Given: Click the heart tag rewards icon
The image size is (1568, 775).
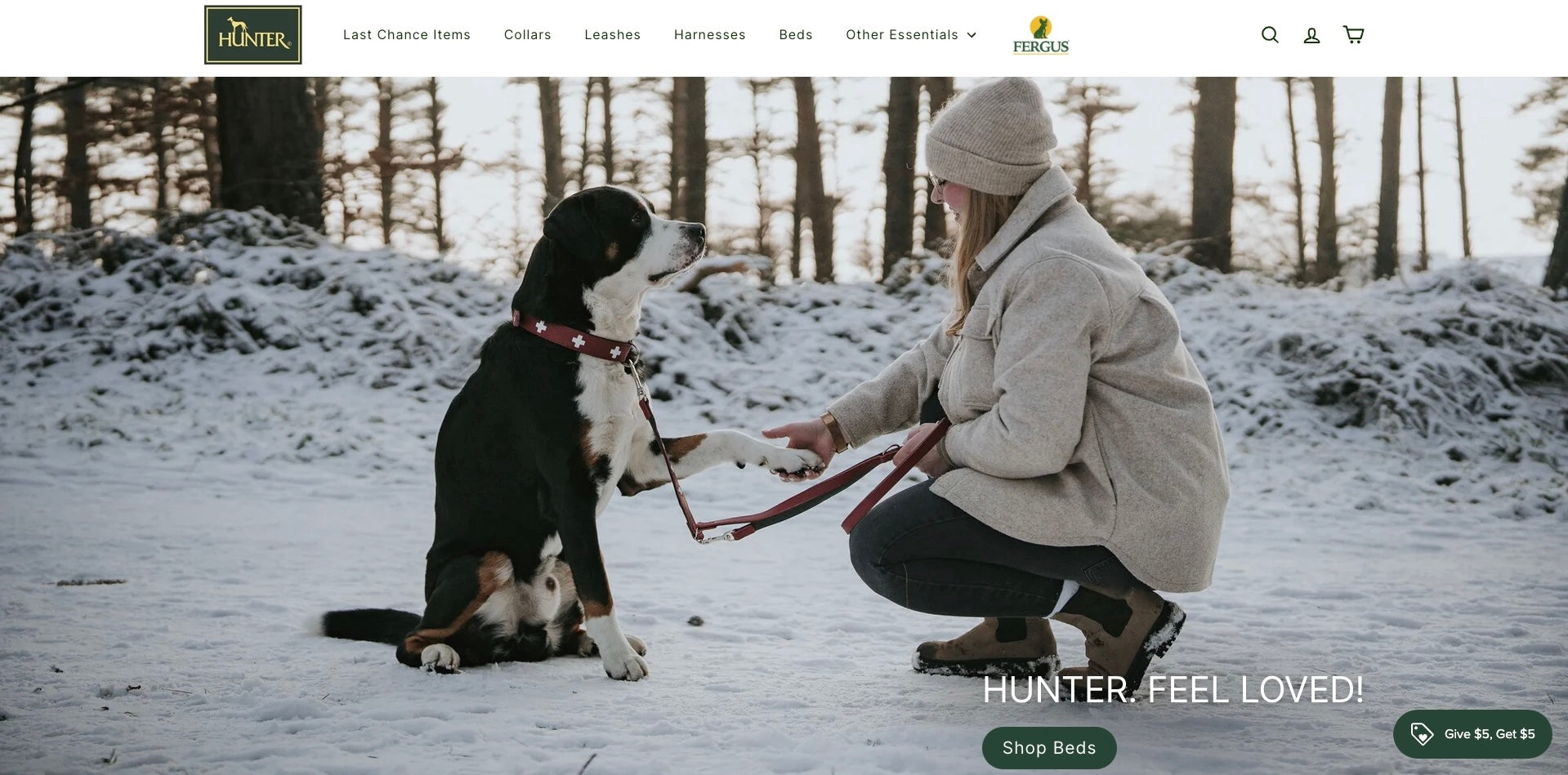Looking at the screenshot, I should (1422, 733).
